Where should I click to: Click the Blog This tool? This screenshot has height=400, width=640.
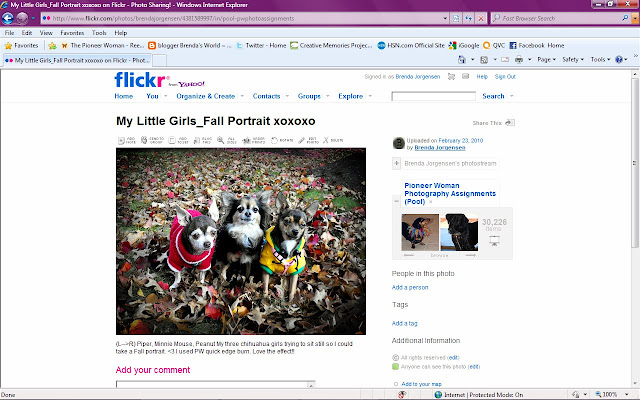[x=202, y=140]
